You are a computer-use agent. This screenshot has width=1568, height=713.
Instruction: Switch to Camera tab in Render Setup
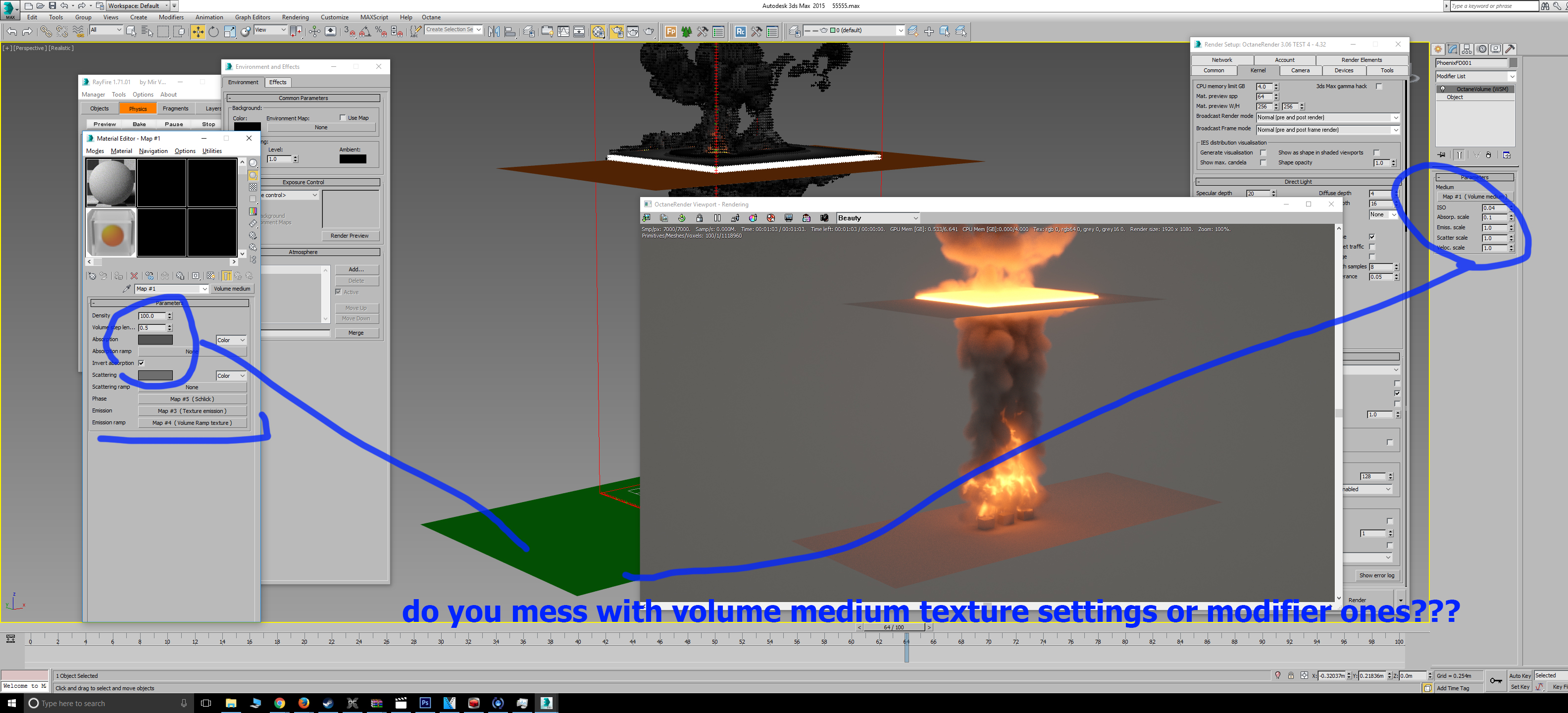coord(1300,71)
